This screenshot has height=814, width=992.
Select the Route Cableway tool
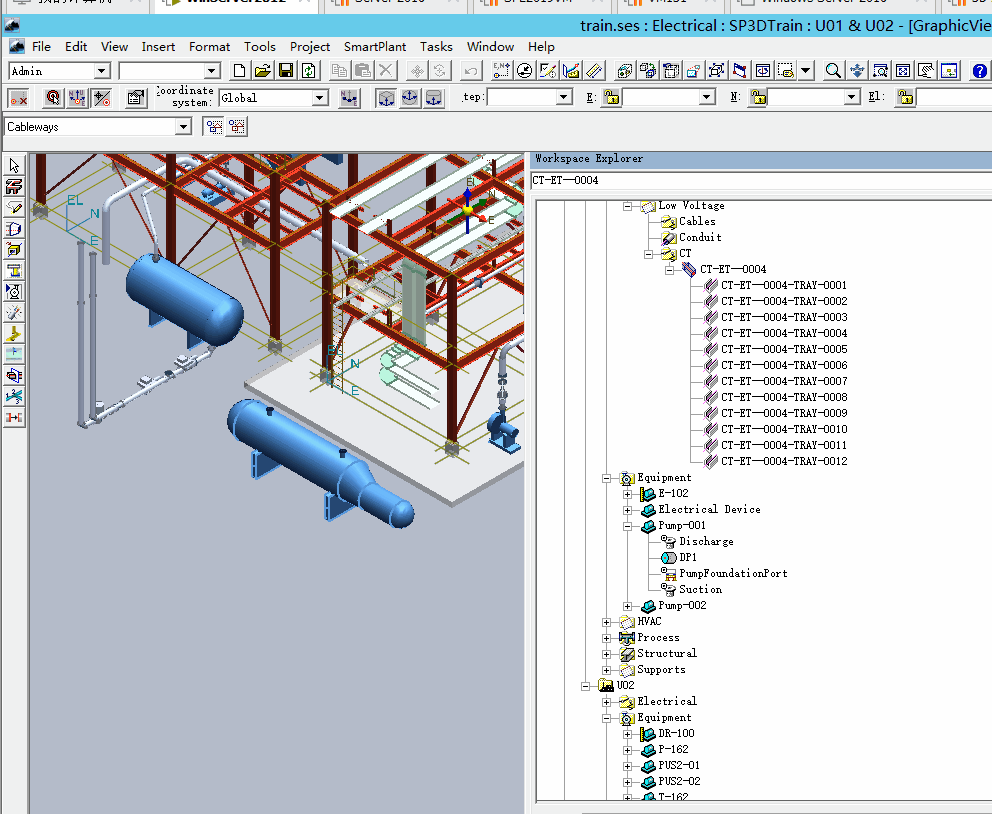(14, 187)
